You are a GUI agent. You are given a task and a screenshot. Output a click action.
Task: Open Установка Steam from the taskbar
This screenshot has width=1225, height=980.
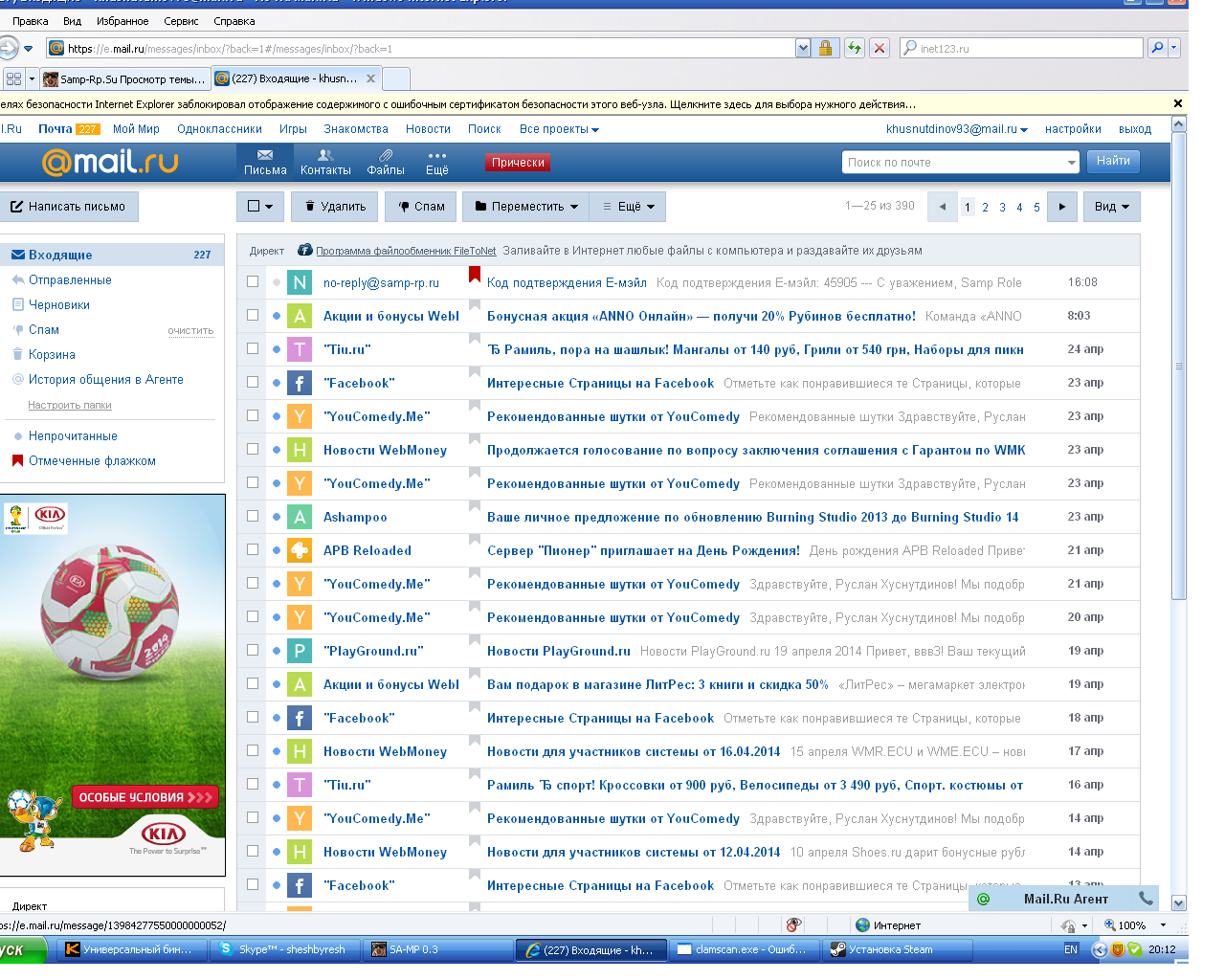tap(897, 949)
